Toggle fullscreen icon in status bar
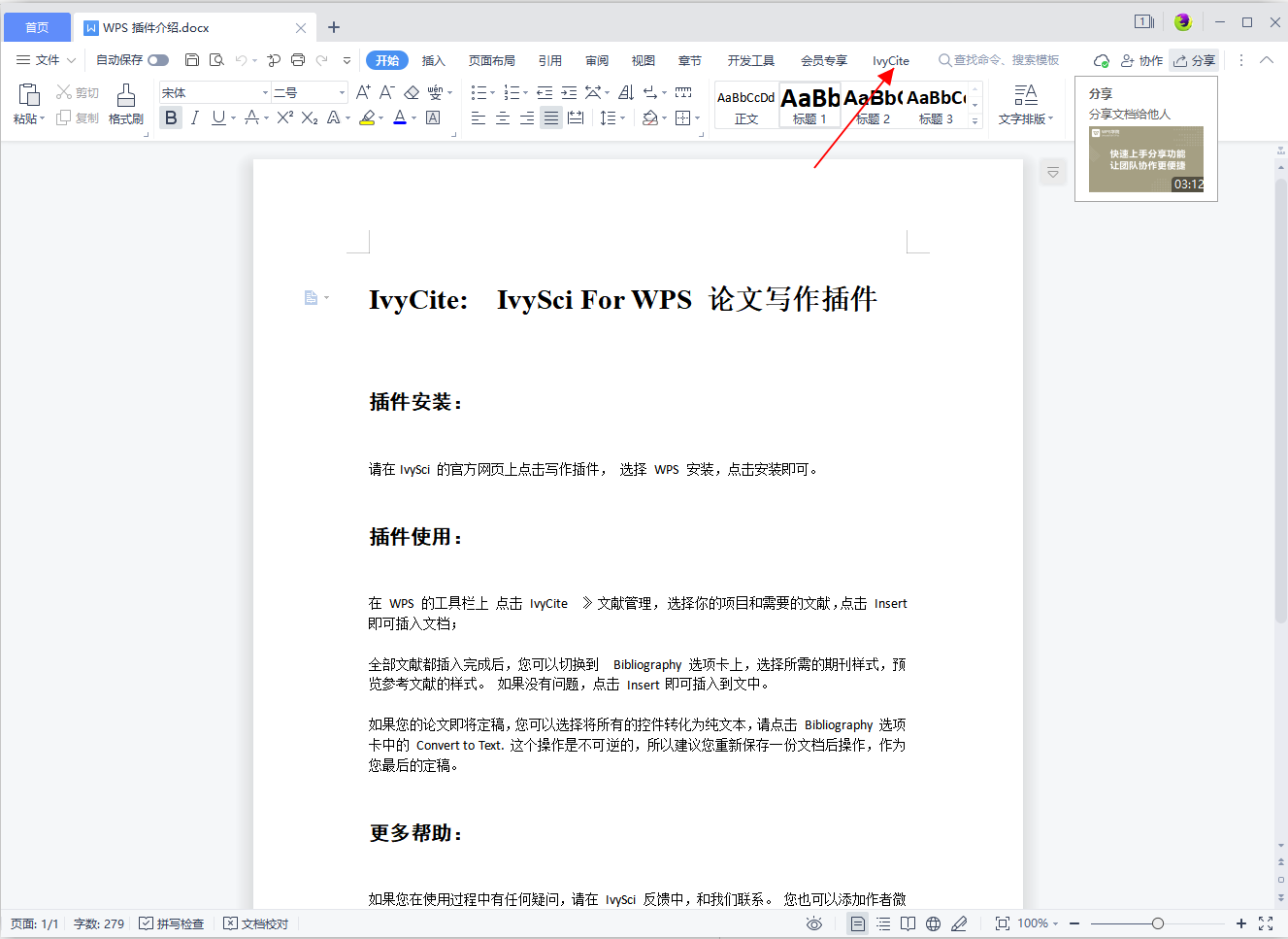Screen dimensions: 1288x939 coord(1266,923)
